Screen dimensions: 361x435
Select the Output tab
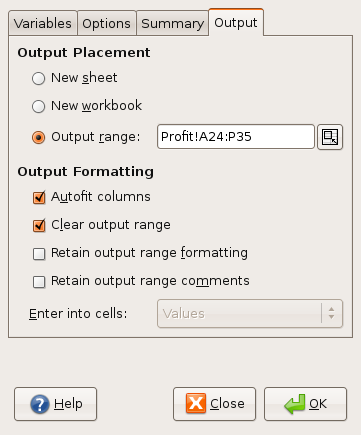click(x=236, y=23)
